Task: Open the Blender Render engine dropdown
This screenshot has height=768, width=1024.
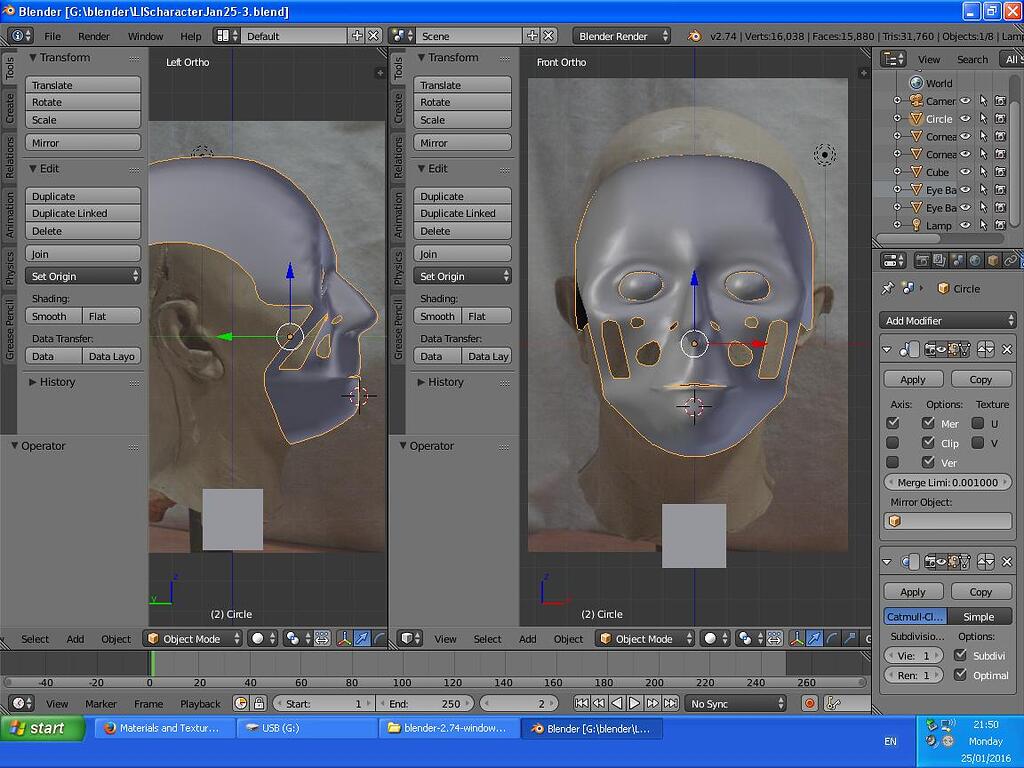Action: 622,36
